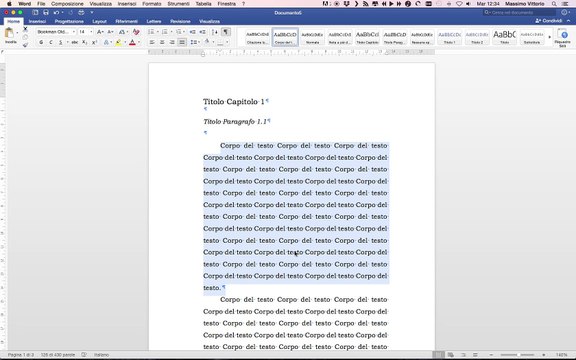Adjust the zoom slider in status bar
576x360 pixels.
[518, 355]
